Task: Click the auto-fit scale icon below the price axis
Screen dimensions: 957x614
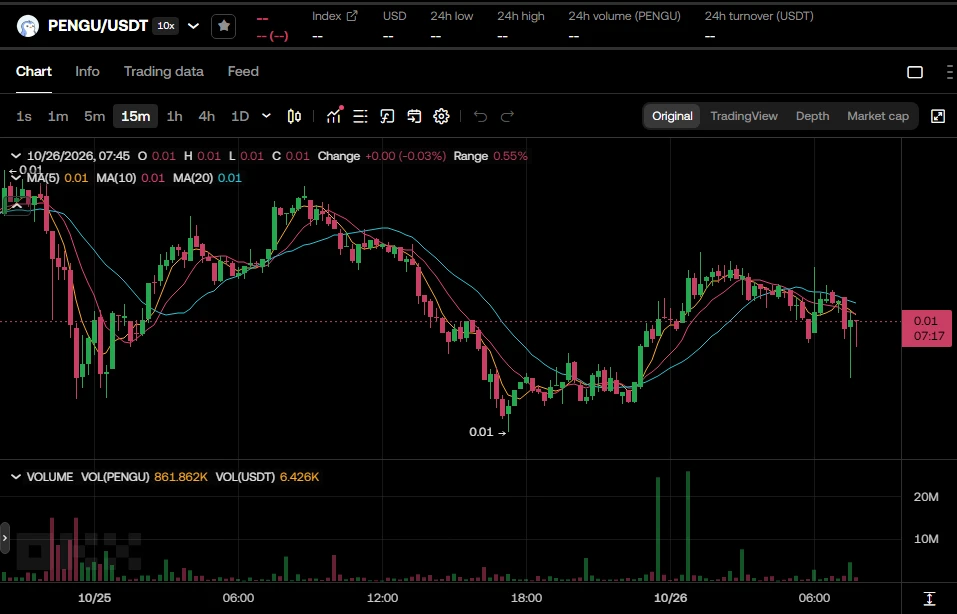Action: click(x=930, y=599)
